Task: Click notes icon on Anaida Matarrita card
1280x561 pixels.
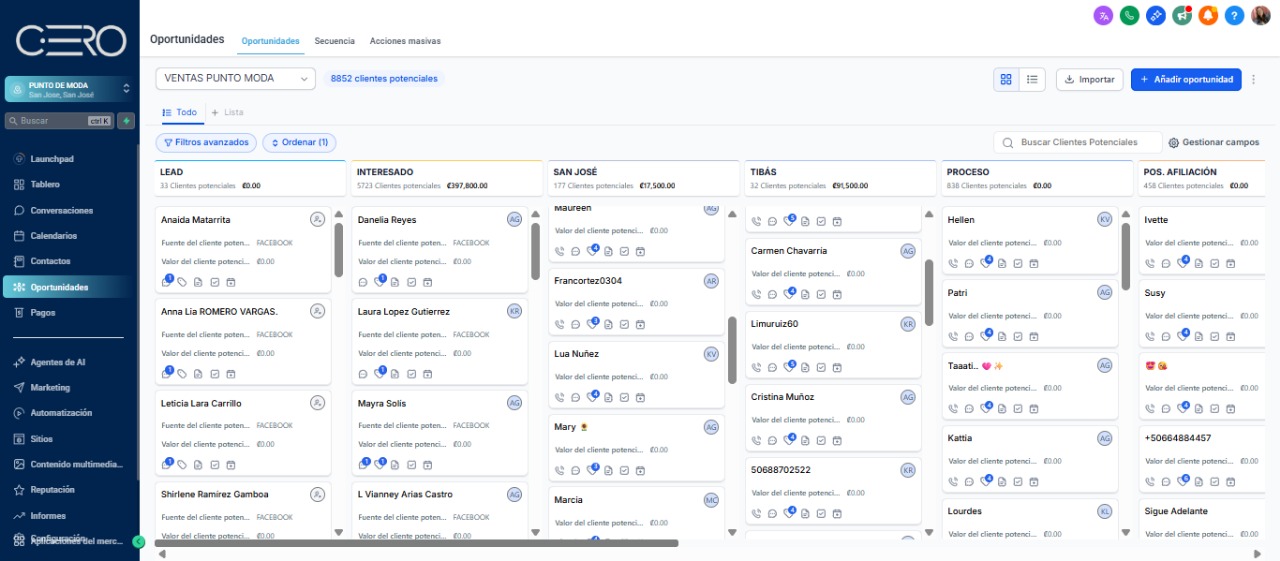Action: point(198,283)
